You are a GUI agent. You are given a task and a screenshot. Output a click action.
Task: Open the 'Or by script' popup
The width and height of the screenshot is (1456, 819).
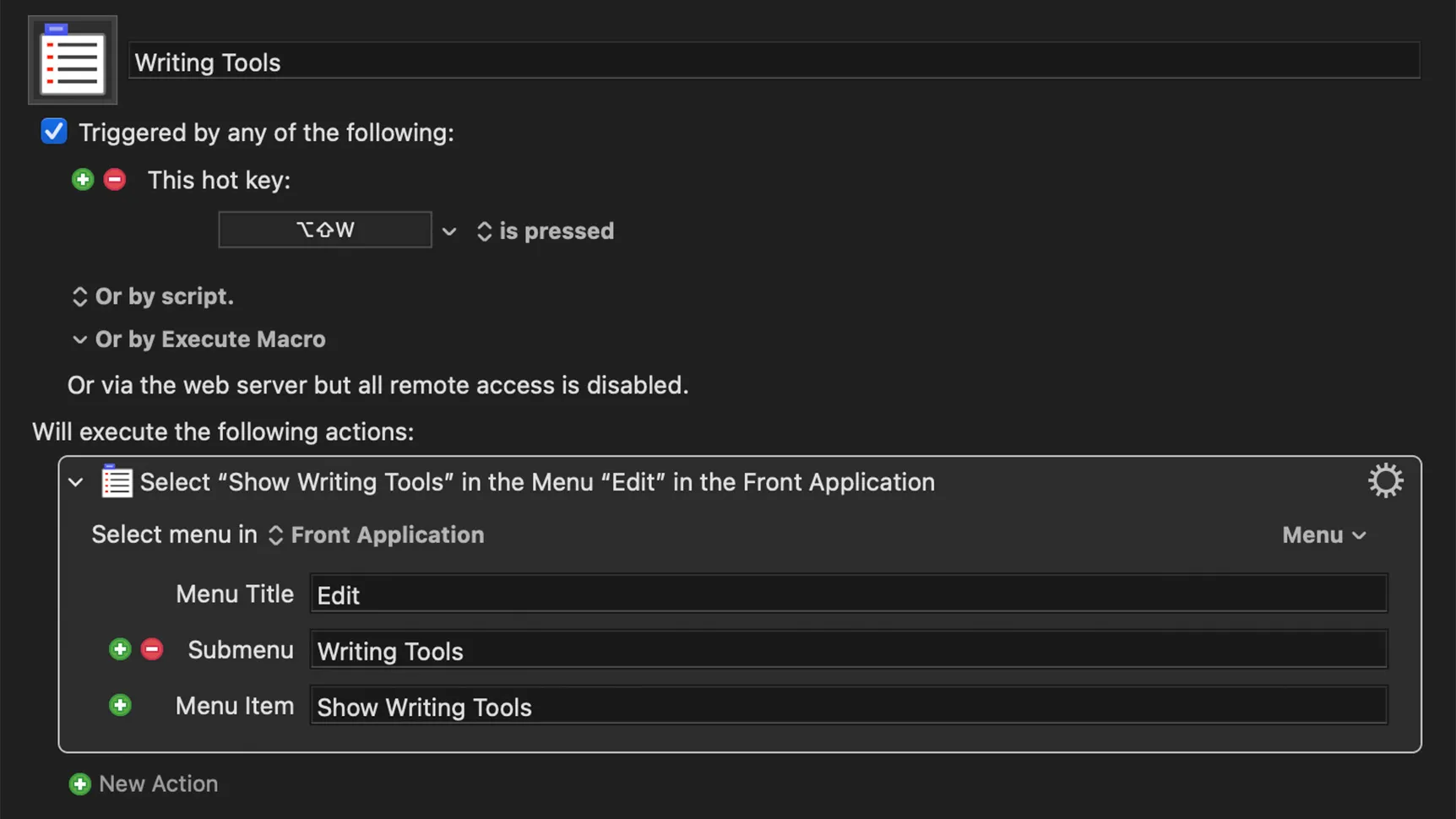pos(153,296)
